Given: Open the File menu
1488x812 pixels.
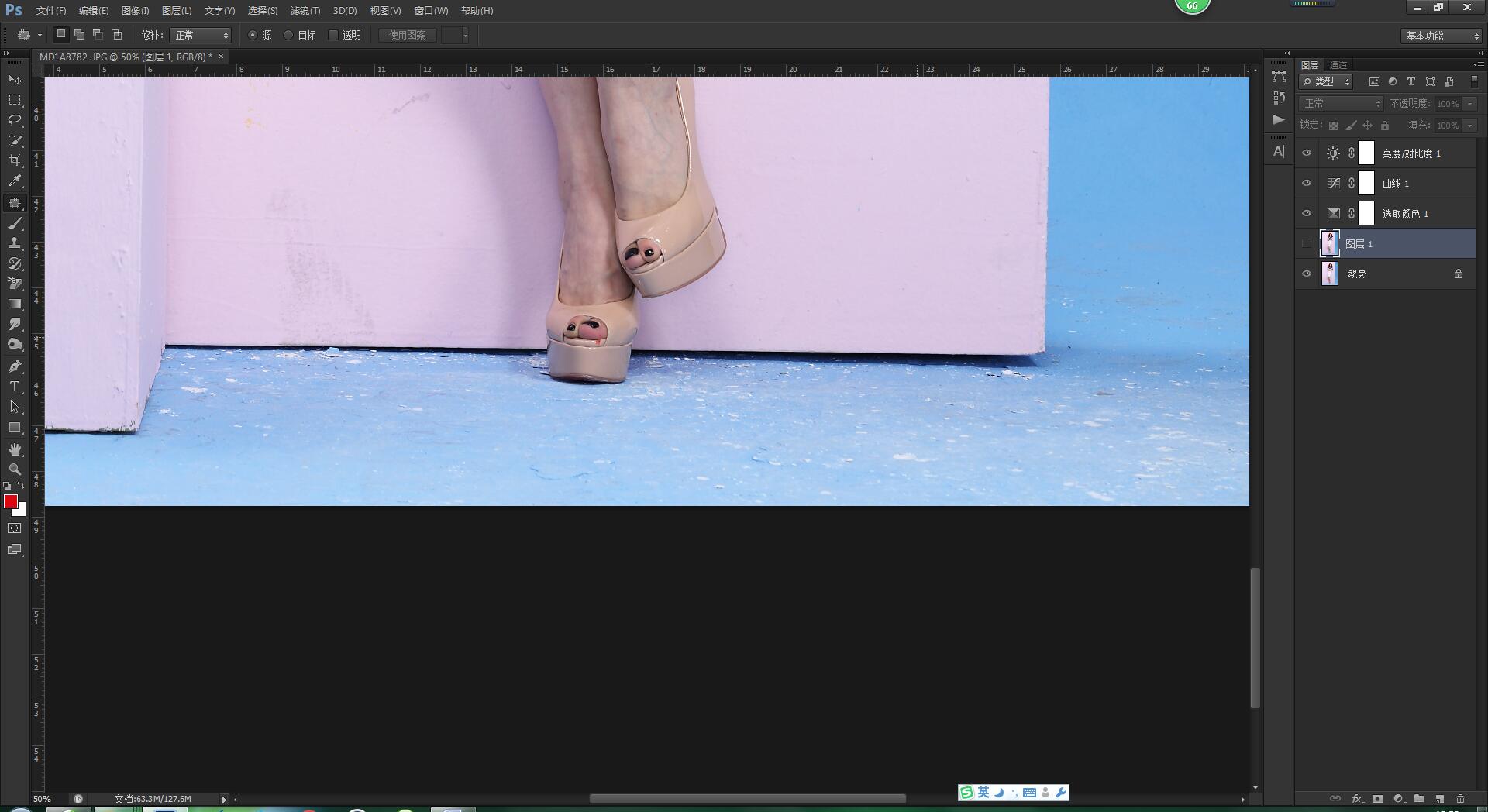Looking at the screenshot, I should click(50, 11).
